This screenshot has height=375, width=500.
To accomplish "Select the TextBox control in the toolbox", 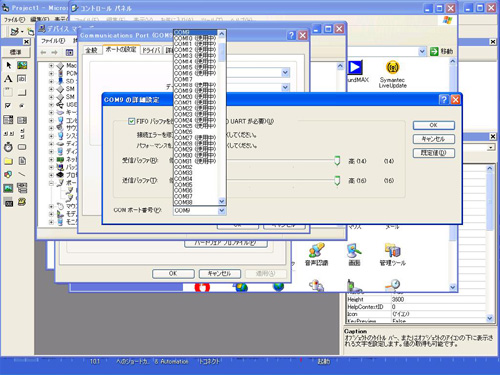I will click(x=22, y=79).
